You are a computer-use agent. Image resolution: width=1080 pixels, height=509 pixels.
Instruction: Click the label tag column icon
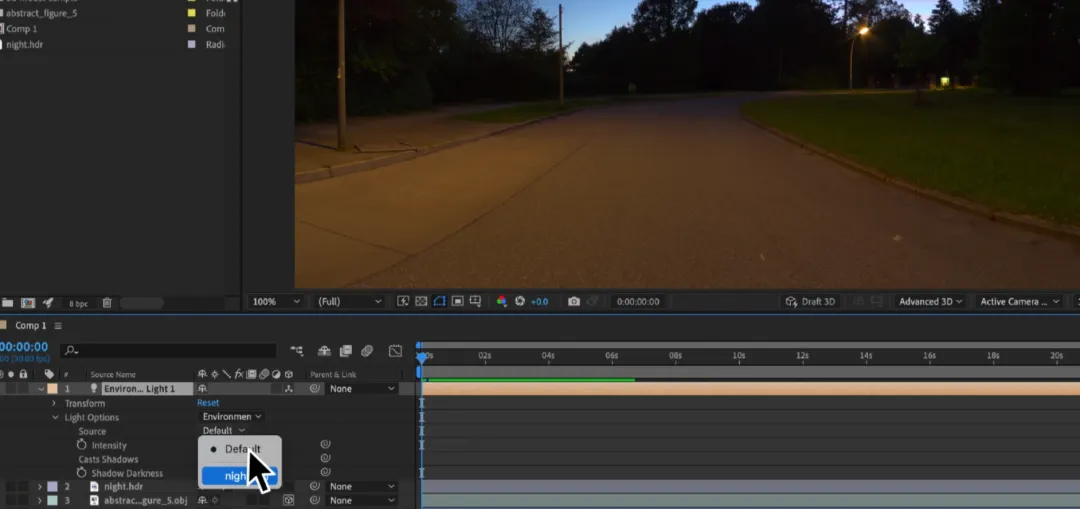click(49, 374)
